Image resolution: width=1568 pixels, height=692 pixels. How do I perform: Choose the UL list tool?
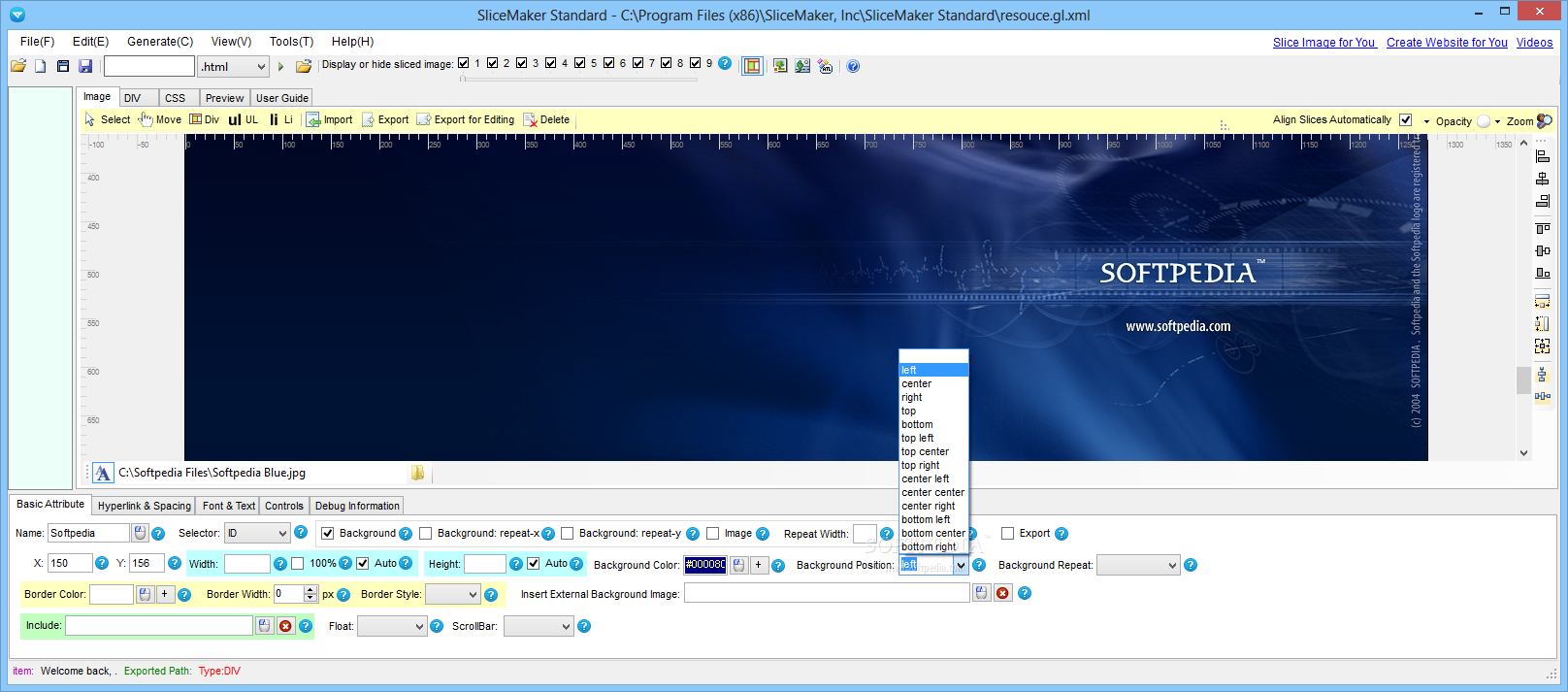[x=244, y=119]
